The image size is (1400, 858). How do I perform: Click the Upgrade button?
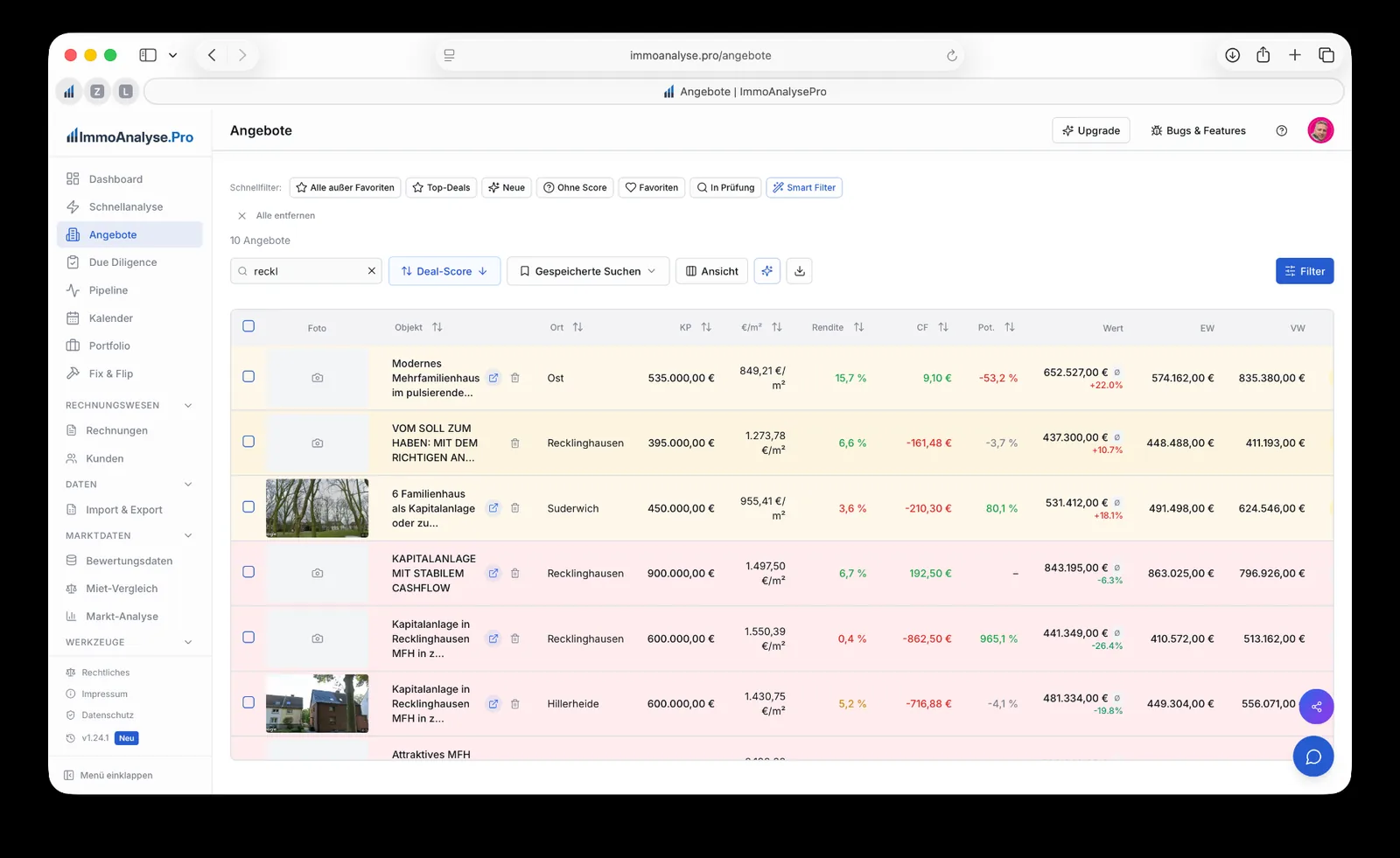tap(1091, 130)
